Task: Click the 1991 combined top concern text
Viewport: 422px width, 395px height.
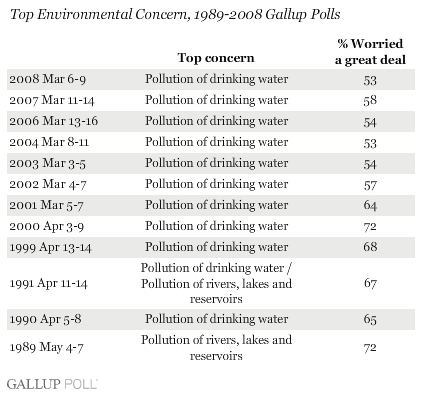Action: coord(216,283)
